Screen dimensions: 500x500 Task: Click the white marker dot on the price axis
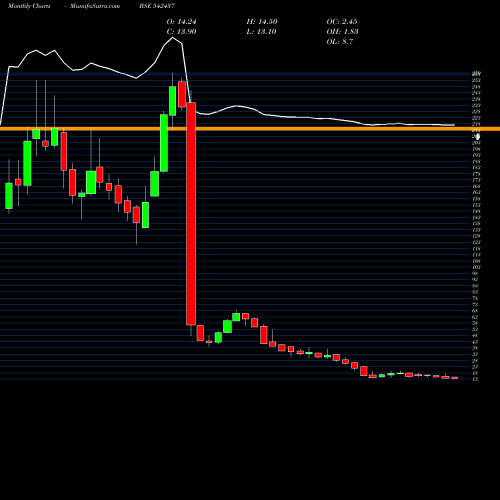(x=478, y=136)
